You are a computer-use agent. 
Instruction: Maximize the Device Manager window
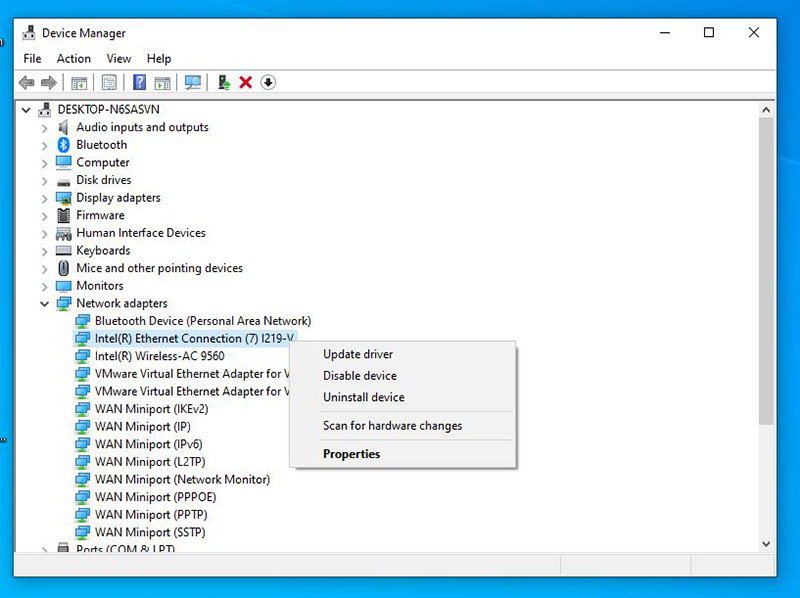point(709,33)
